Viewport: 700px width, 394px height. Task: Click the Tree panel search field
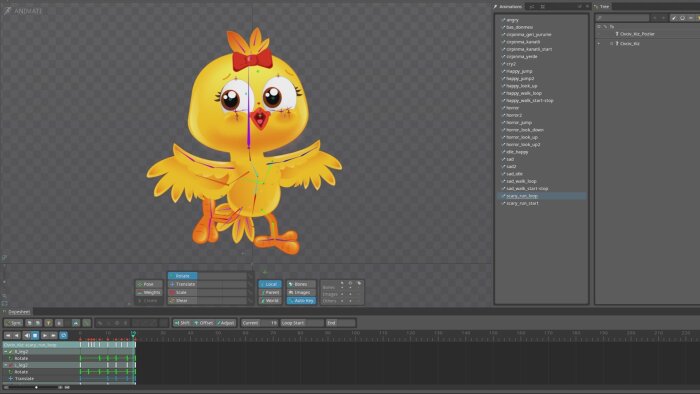click(623, 18)
